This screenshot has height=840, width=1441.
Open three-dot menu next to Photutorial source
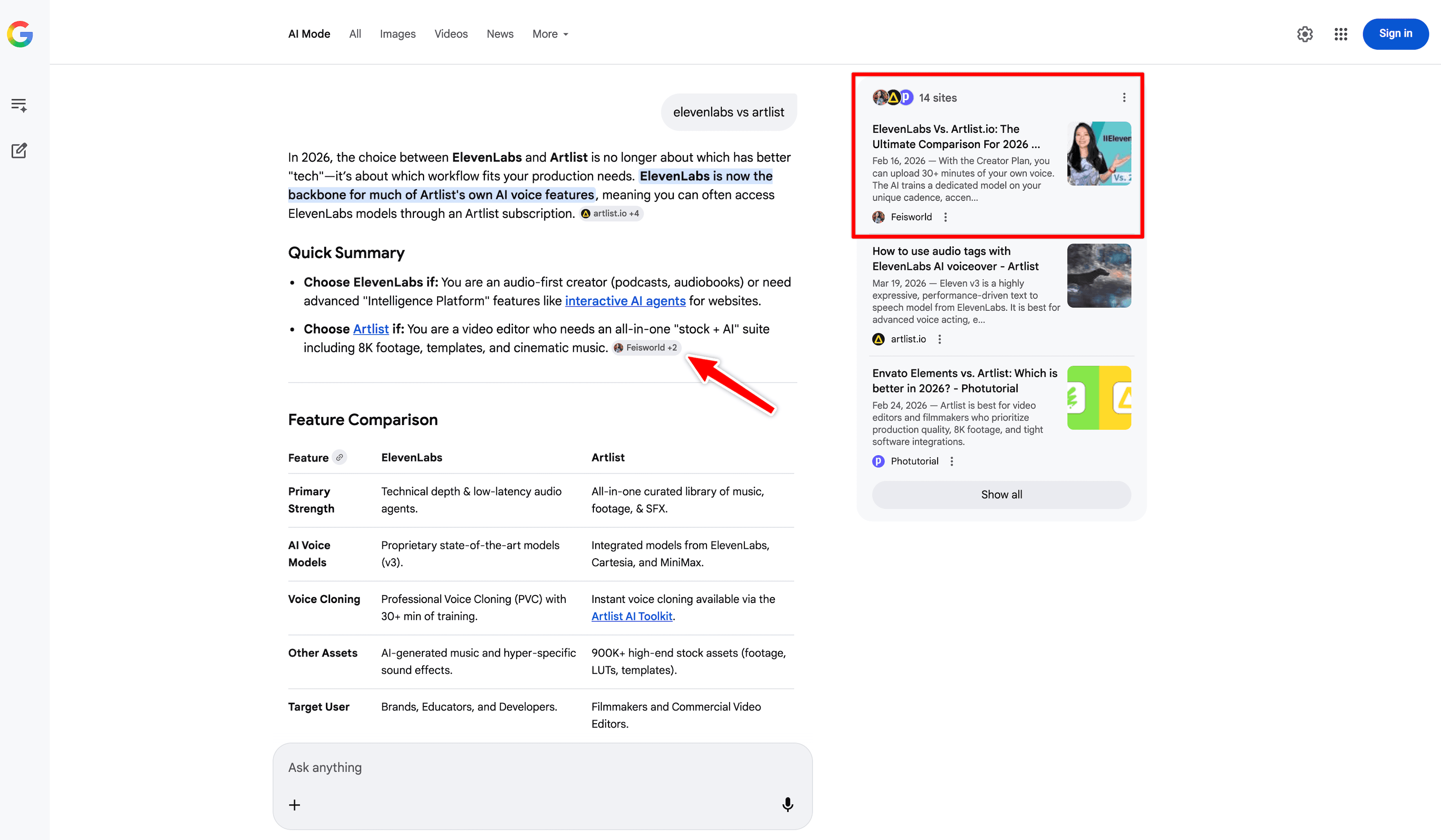(951, 461)
